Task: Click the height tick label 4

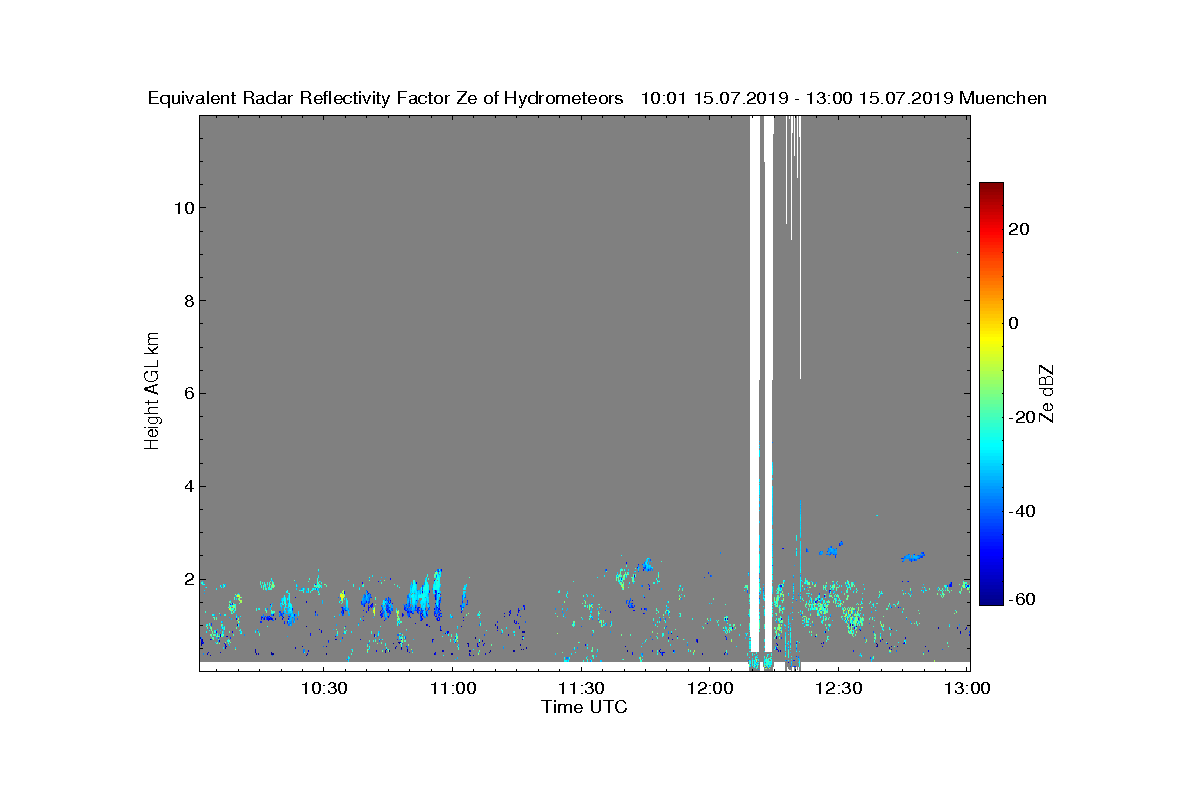Action: 187,487
